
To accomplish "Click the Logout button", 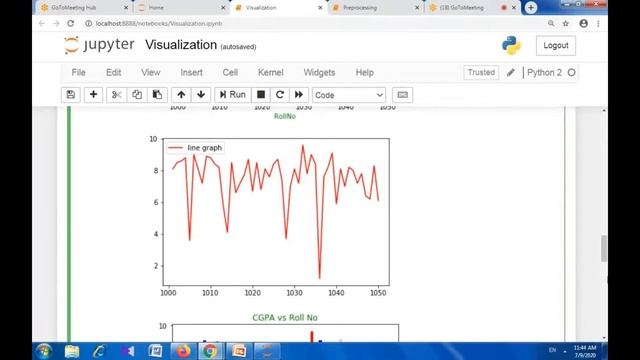I will (x=556, y=45).
